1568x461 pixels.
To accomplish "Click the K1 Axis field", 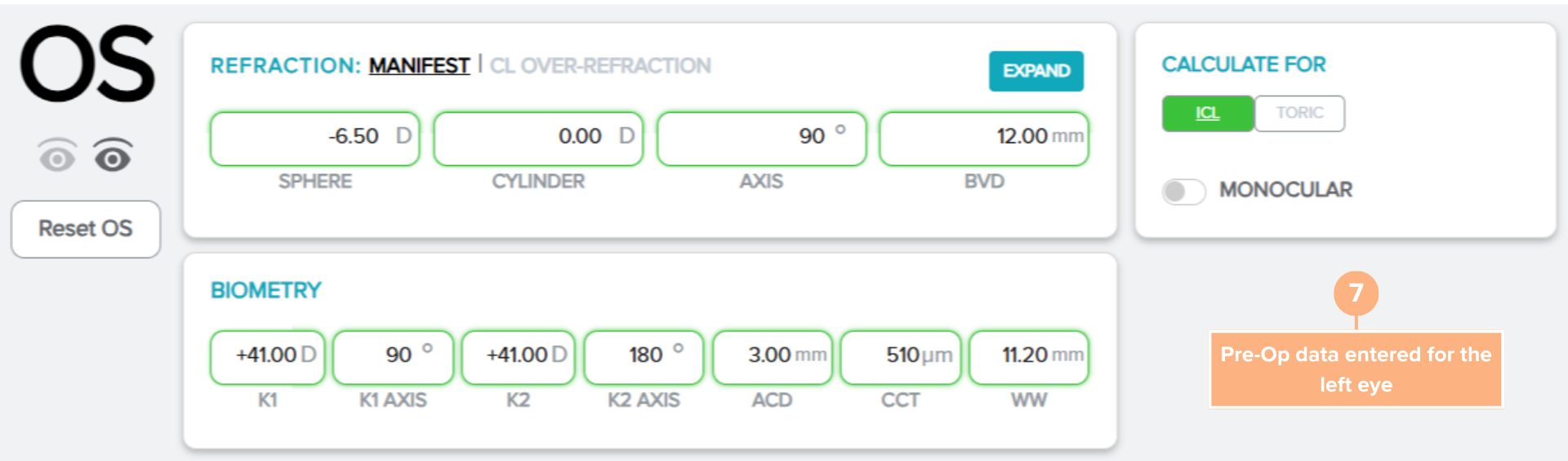I will click(393, 356).
